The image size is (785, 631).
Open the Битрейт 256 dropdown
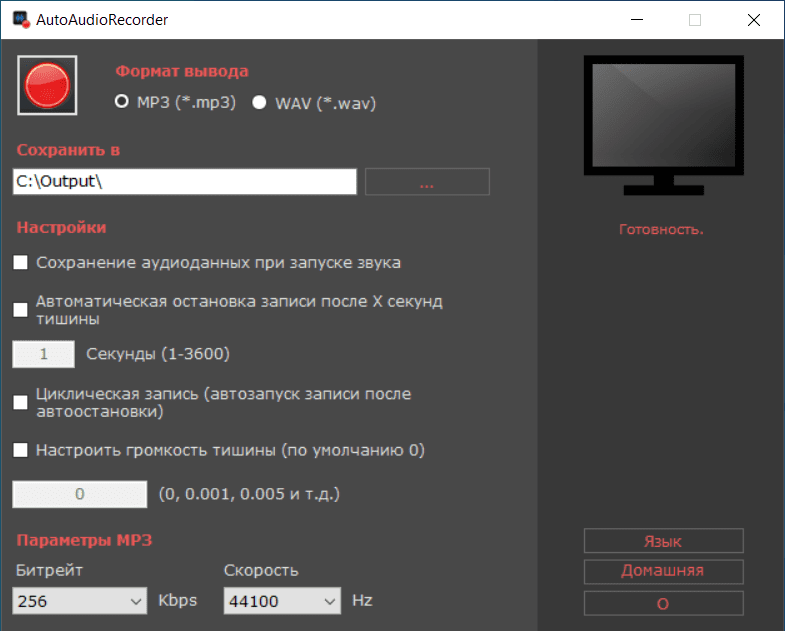80,600
